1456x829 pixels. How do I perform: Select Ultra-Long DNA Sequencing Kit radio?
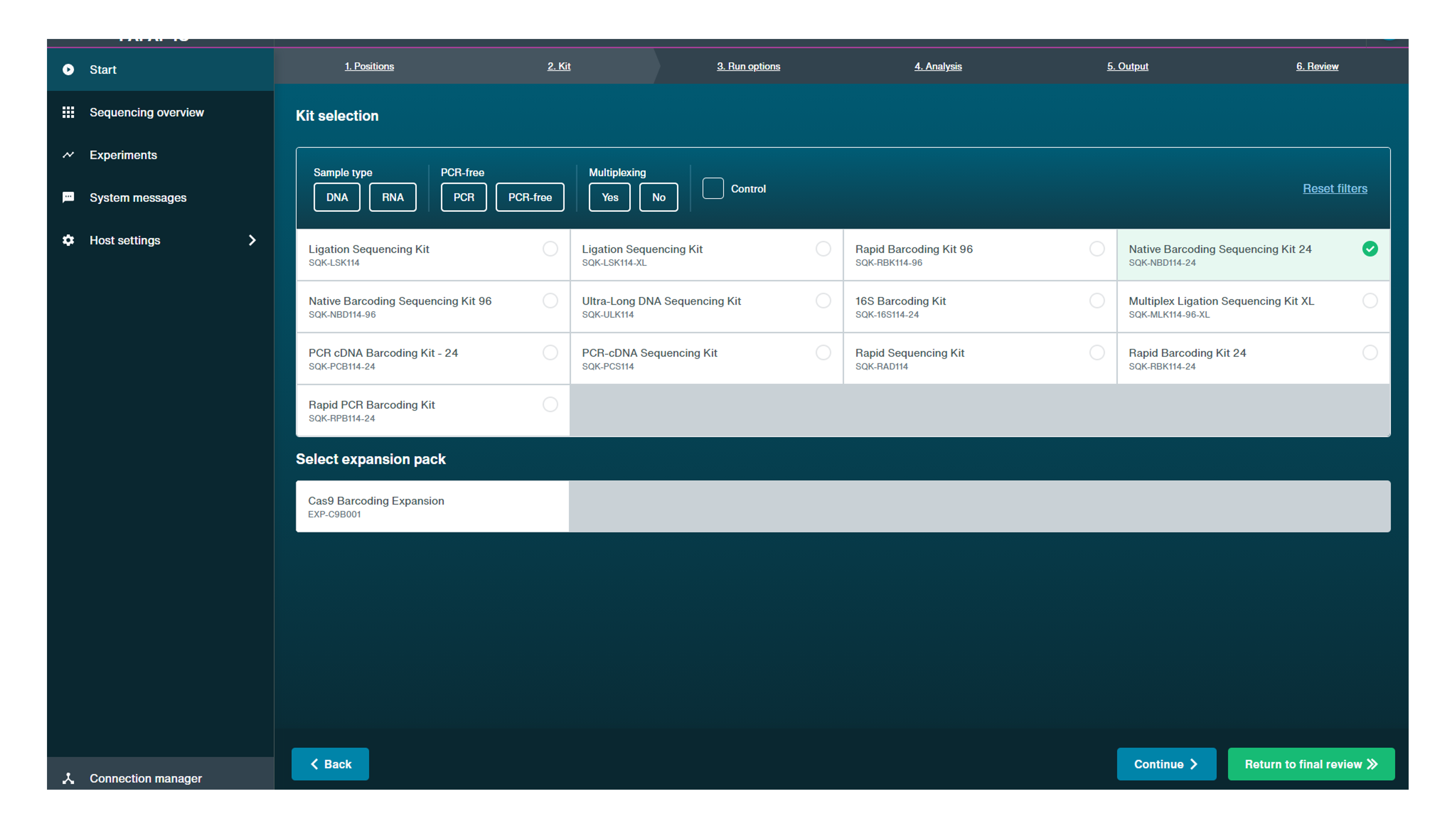823,300
